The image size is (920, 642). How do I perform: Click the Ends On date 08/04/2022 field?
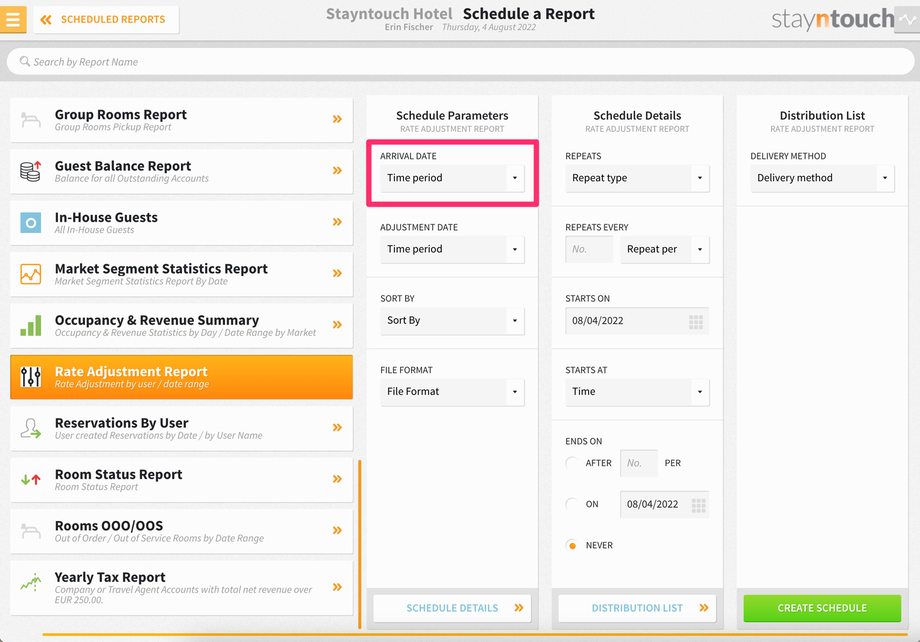point(665,505)
